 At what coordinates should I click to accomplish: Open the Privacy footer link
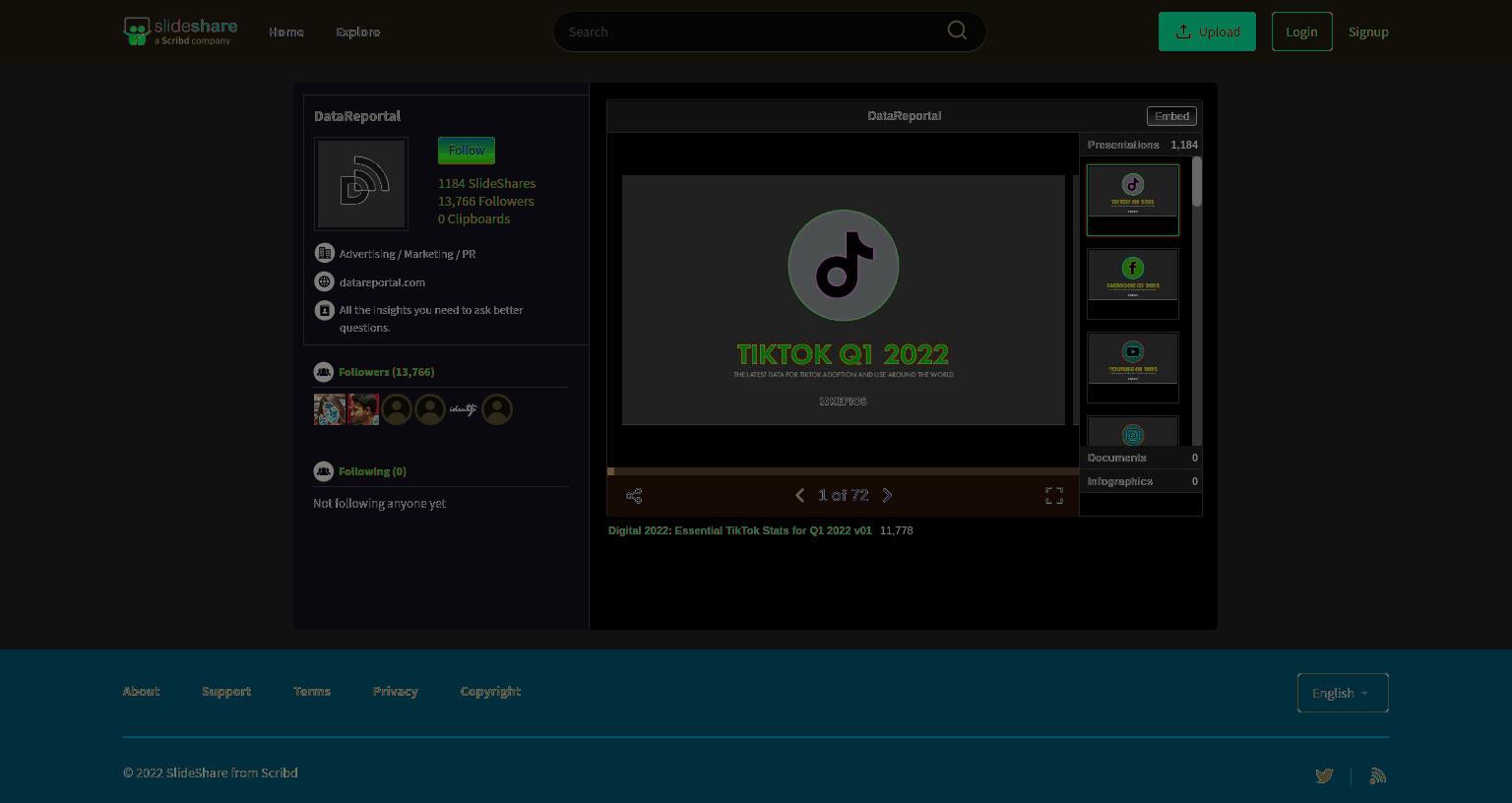pos(396,692)
